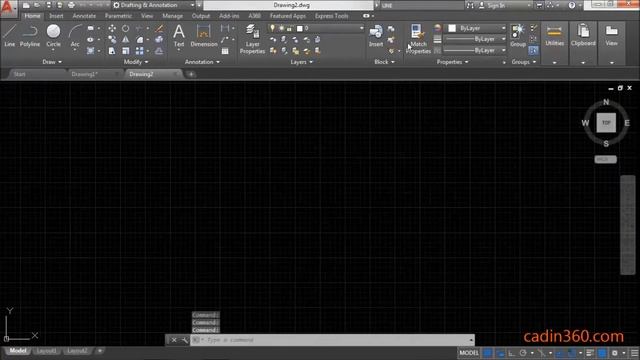Click Match Properties icon
The image size is (640, 360).
[x=418, y=39]
